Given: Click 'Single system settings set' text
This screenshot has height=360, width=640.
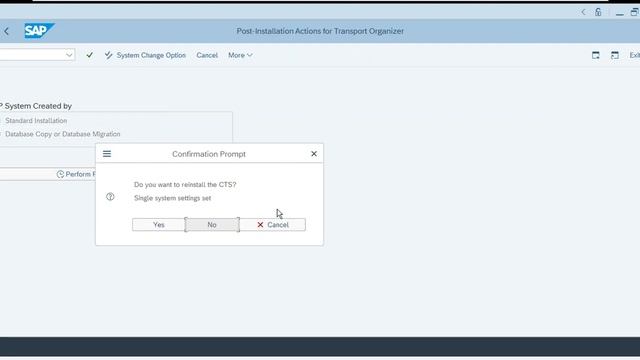Looking at the screenshot, I should [173, 198].
